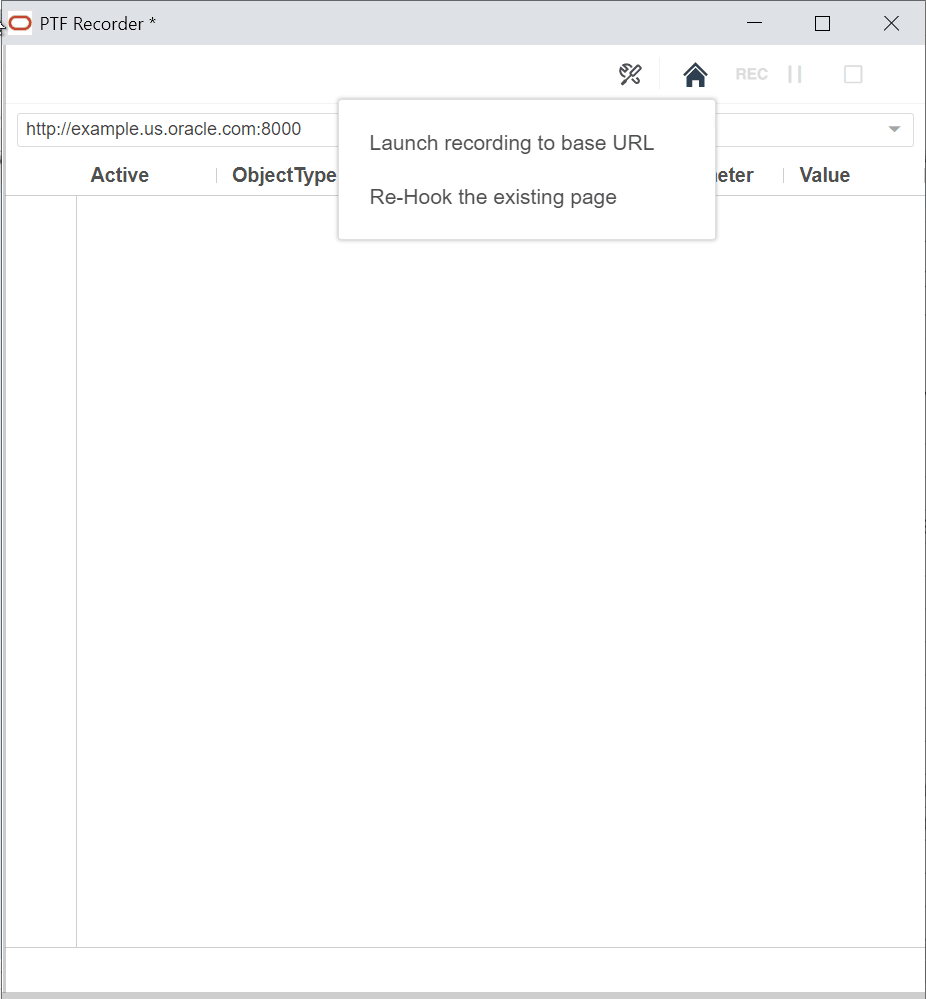Stop recording with the square stop icon
The image size is (926, 999).
853,73
